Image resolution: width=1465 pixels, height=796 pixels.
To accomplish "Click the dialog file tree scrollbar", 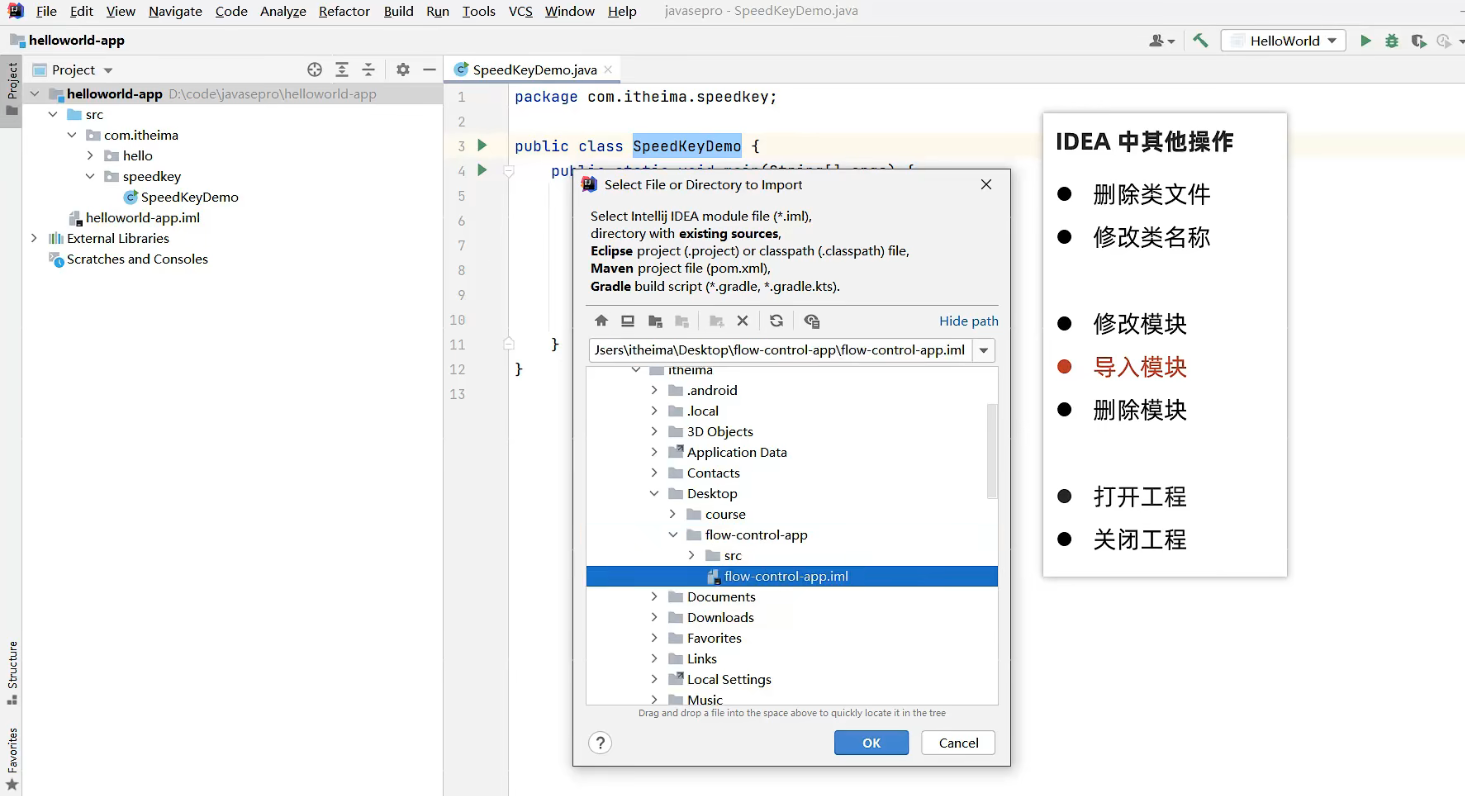I will coord(992,451).
